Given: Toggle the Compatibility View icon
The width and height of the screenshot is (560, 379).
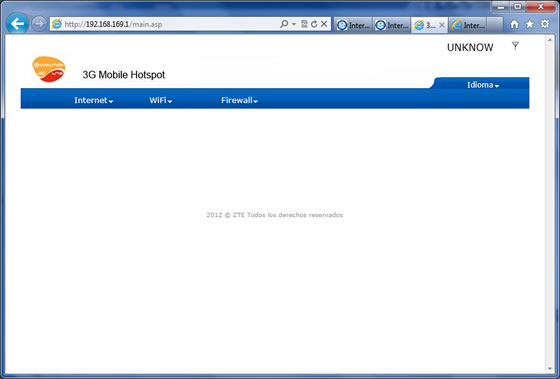Looking at the screenshot, I should [304, 24].
